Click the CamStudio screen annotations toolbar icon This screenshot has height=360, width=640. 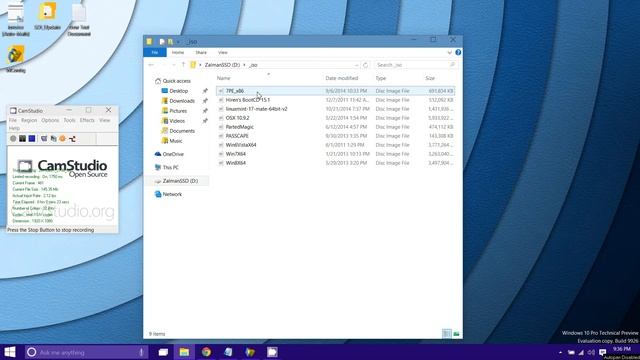pyautogui.click(x=44, y=139)
